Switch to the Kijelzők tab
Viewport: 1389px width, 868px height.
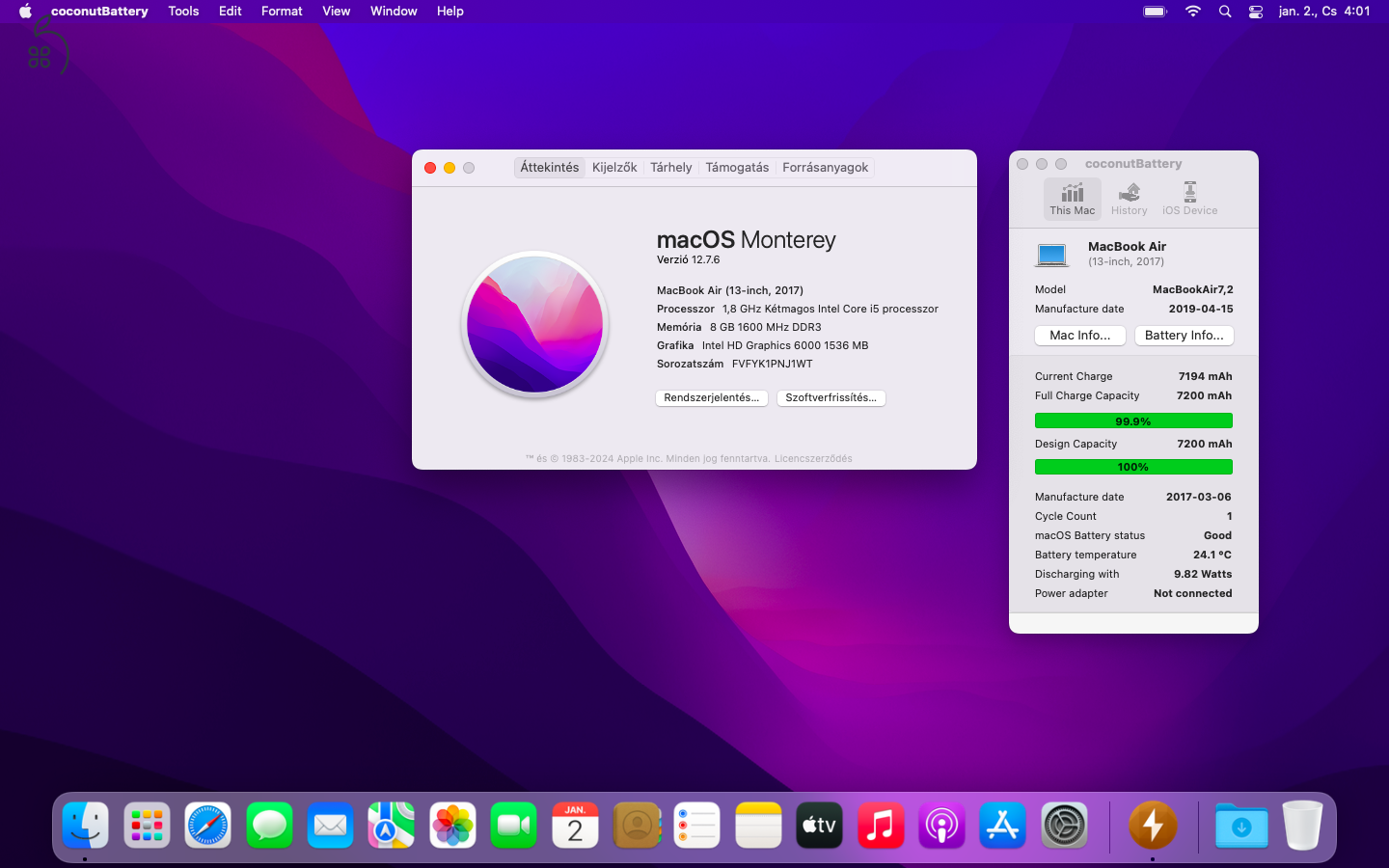tap(614, 168)
